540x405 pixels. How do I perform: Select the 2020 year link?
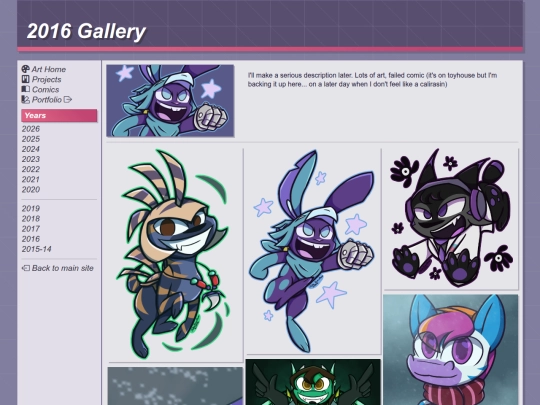click(31, 189)
